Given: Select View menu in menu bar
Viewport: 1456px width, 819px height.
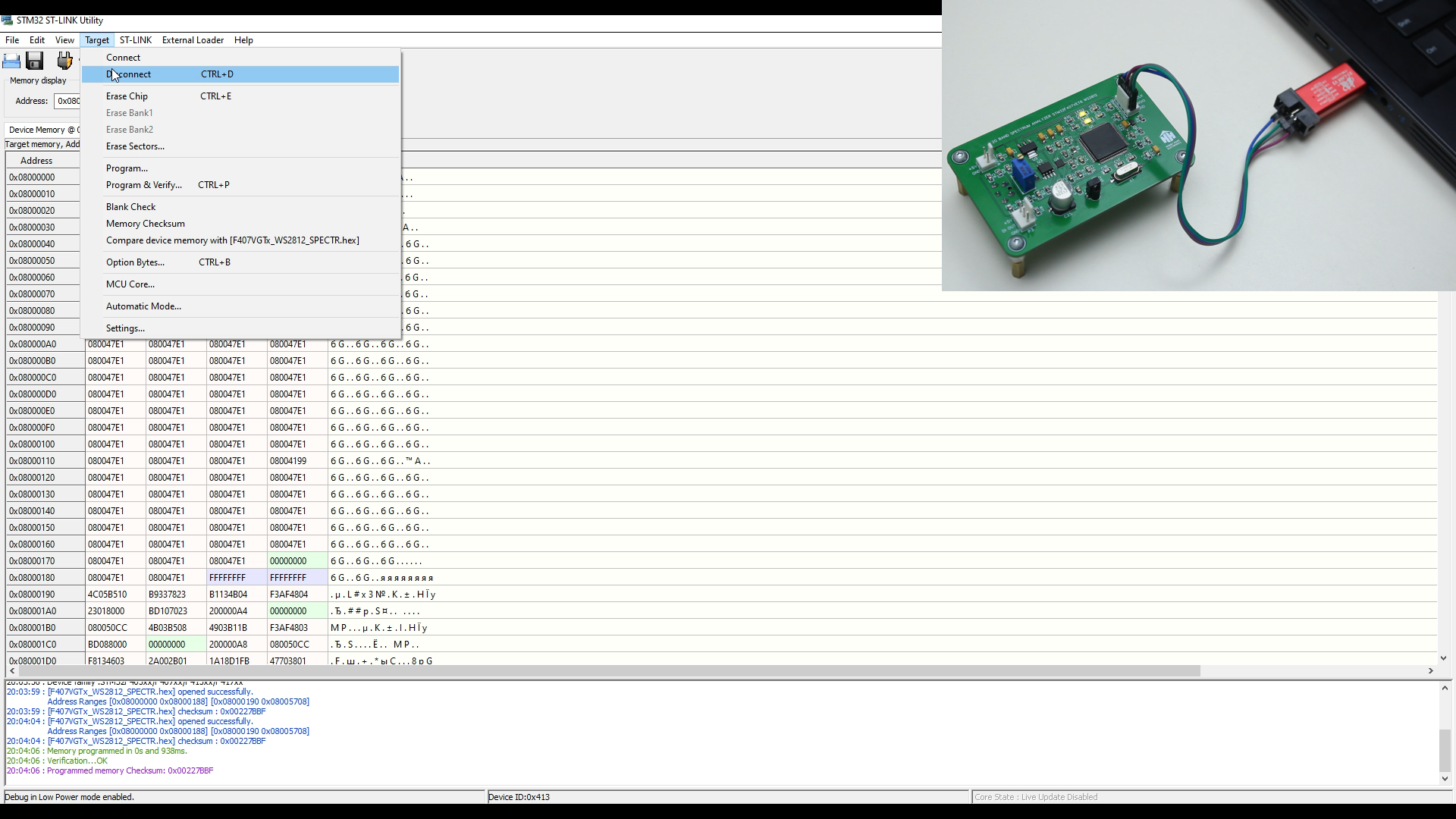Looking at the screenshot, I should tap(64, 39).
